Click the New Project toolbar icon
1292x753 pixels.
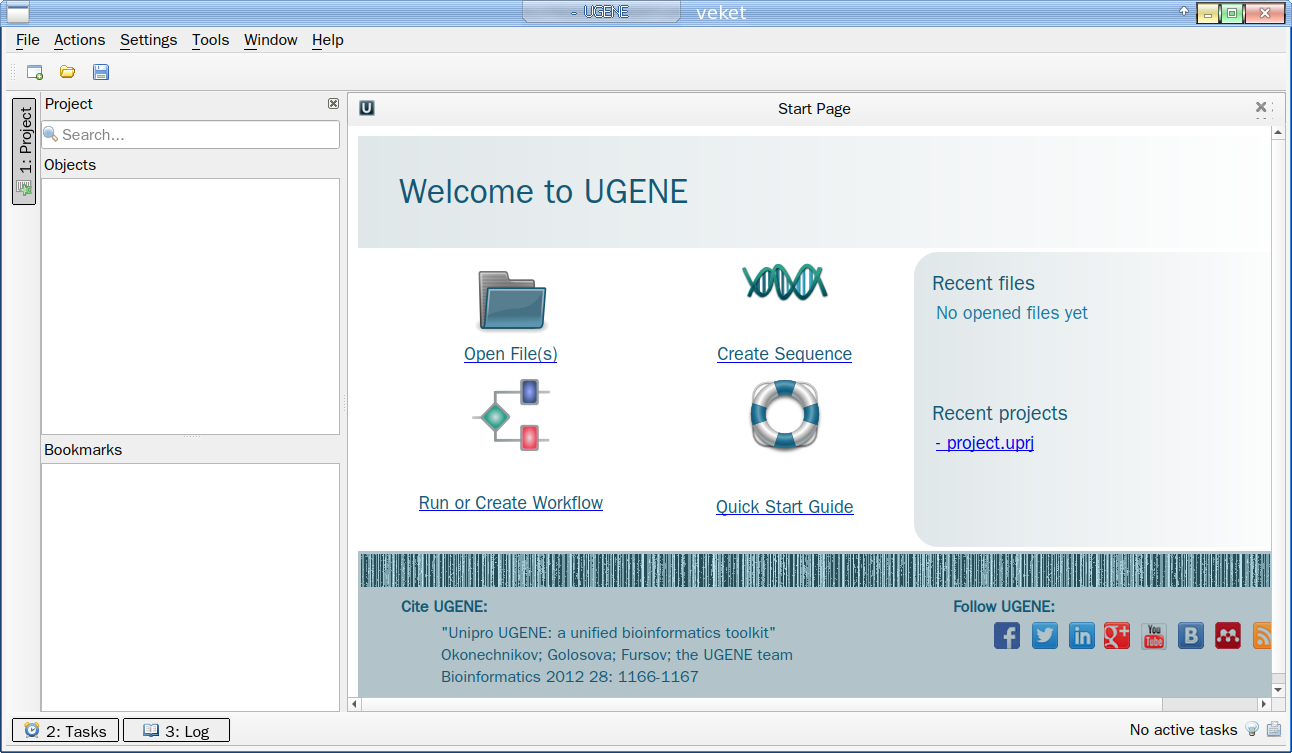tap(35, 72)
